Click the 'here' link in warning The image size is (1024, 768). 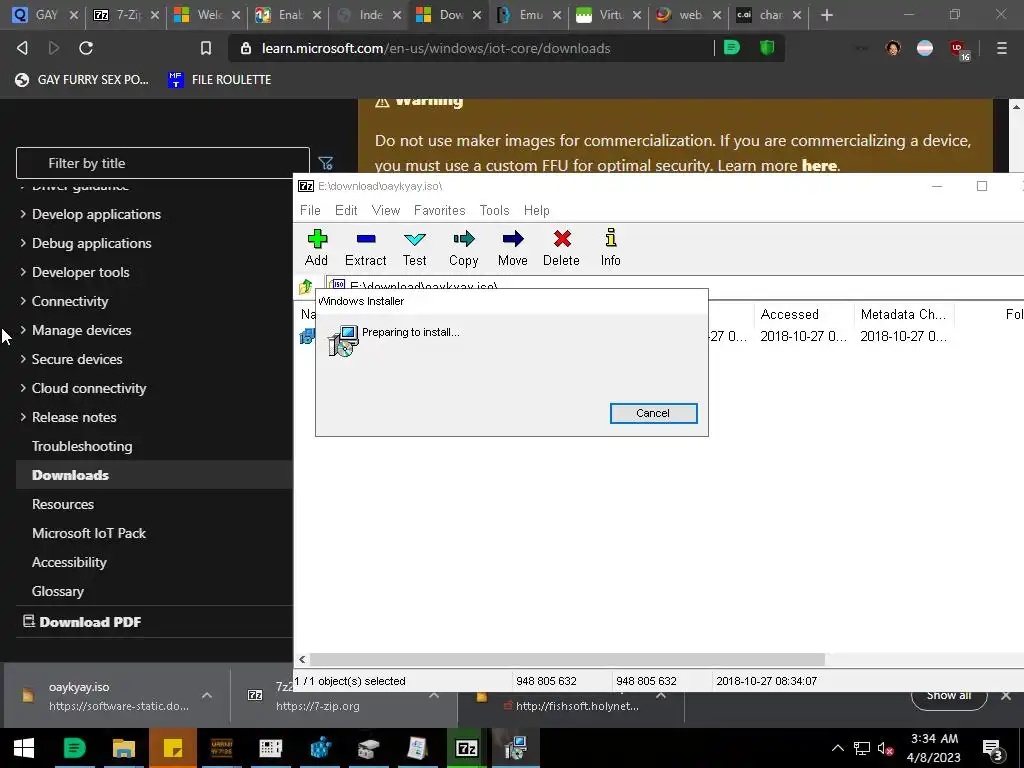click(x=819, y=165)
